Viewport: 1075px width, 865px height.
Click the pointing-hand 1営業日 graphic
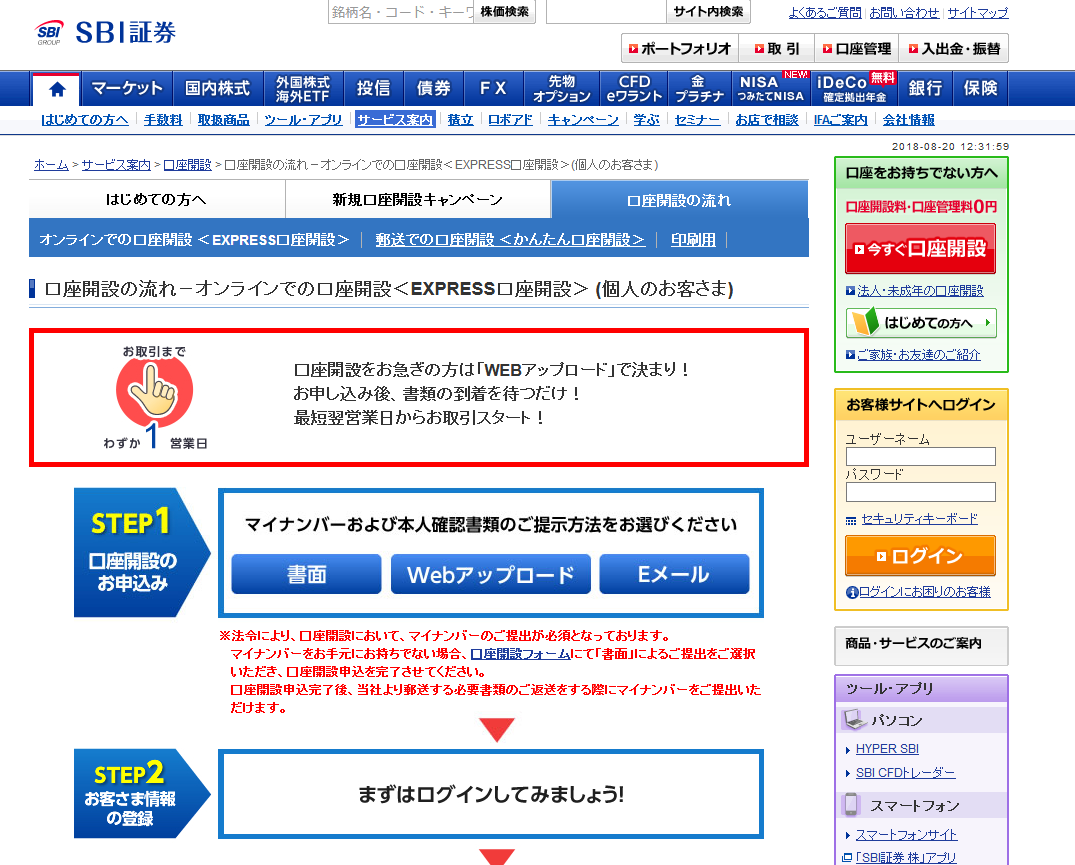154,396
